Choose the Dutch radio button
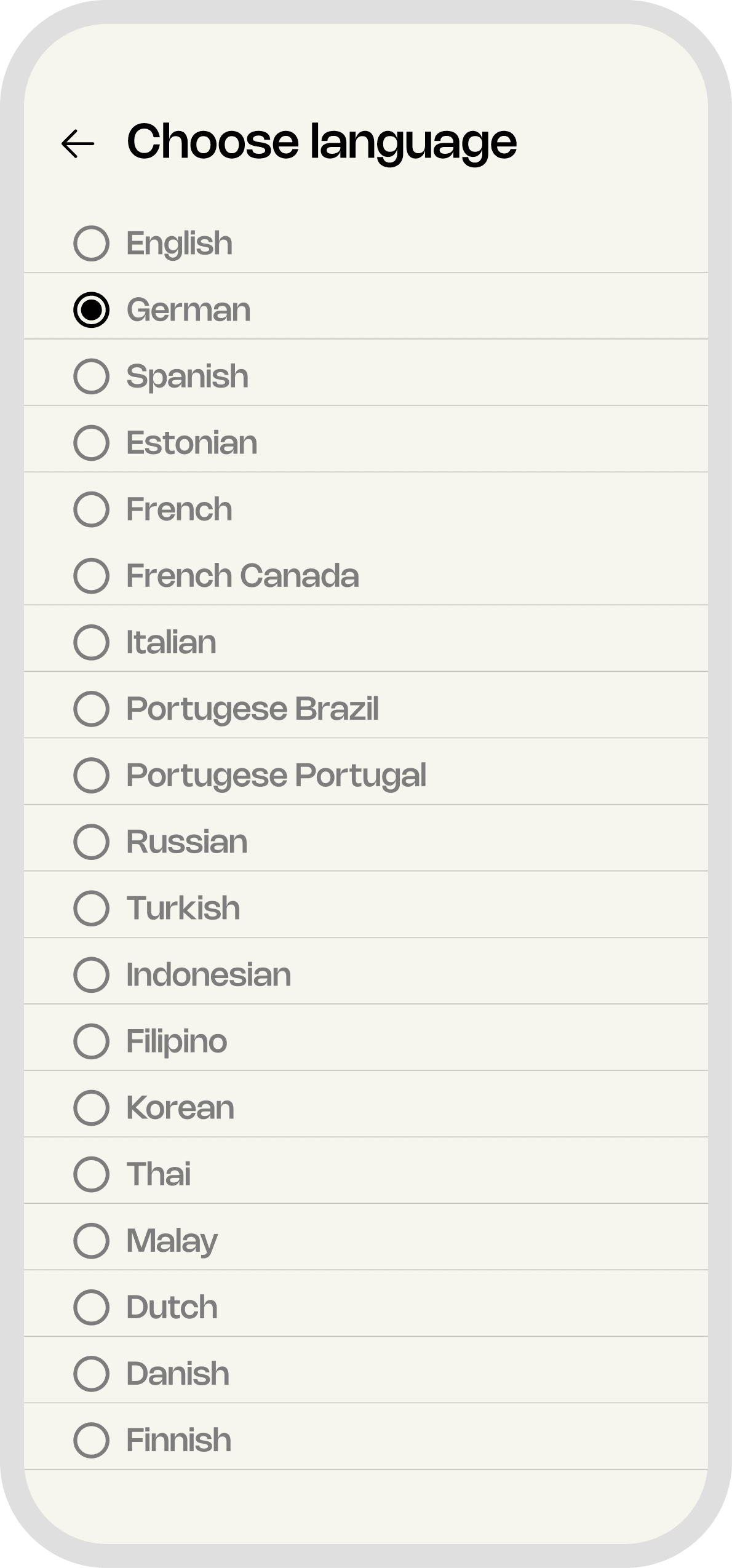The height and width of the screenshot is (1568, 732). [x=91, y=1307]
